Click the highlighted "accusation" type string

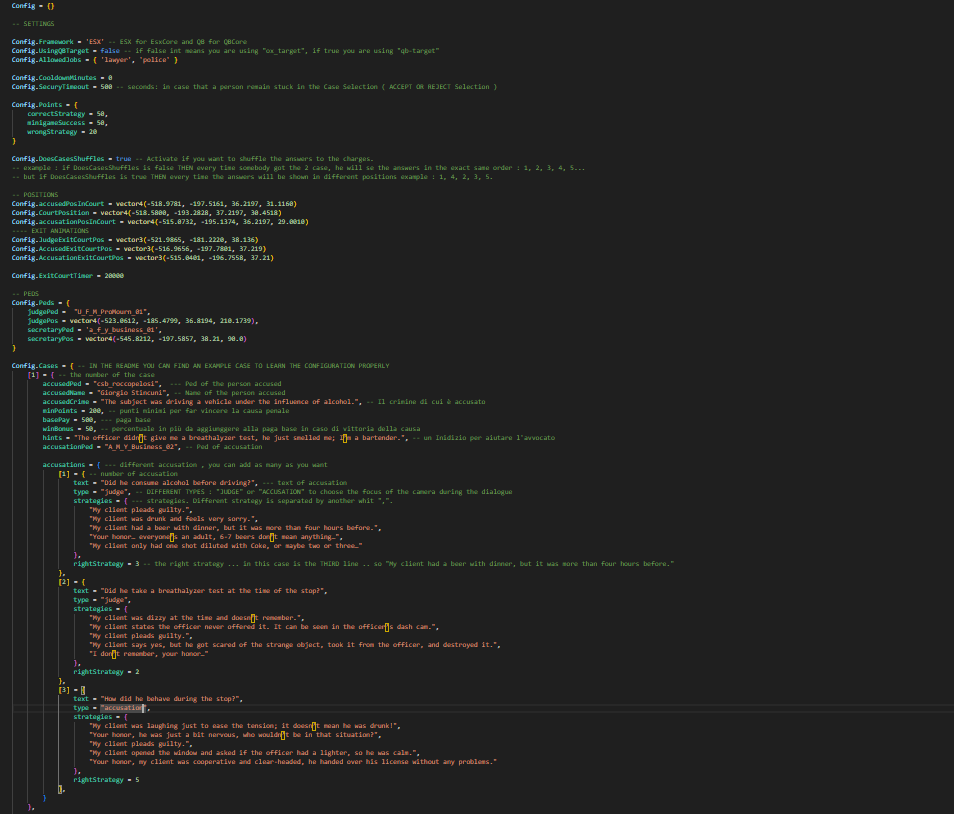click(124, 708)
